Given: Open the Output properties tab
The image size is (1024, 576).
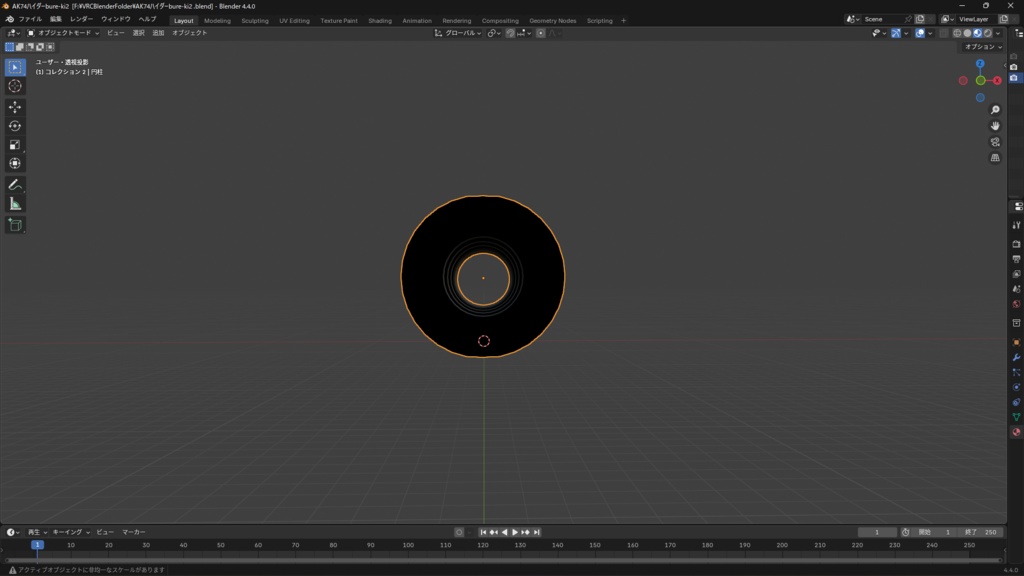Looking at the screenshot, I should coord(1016,259).
